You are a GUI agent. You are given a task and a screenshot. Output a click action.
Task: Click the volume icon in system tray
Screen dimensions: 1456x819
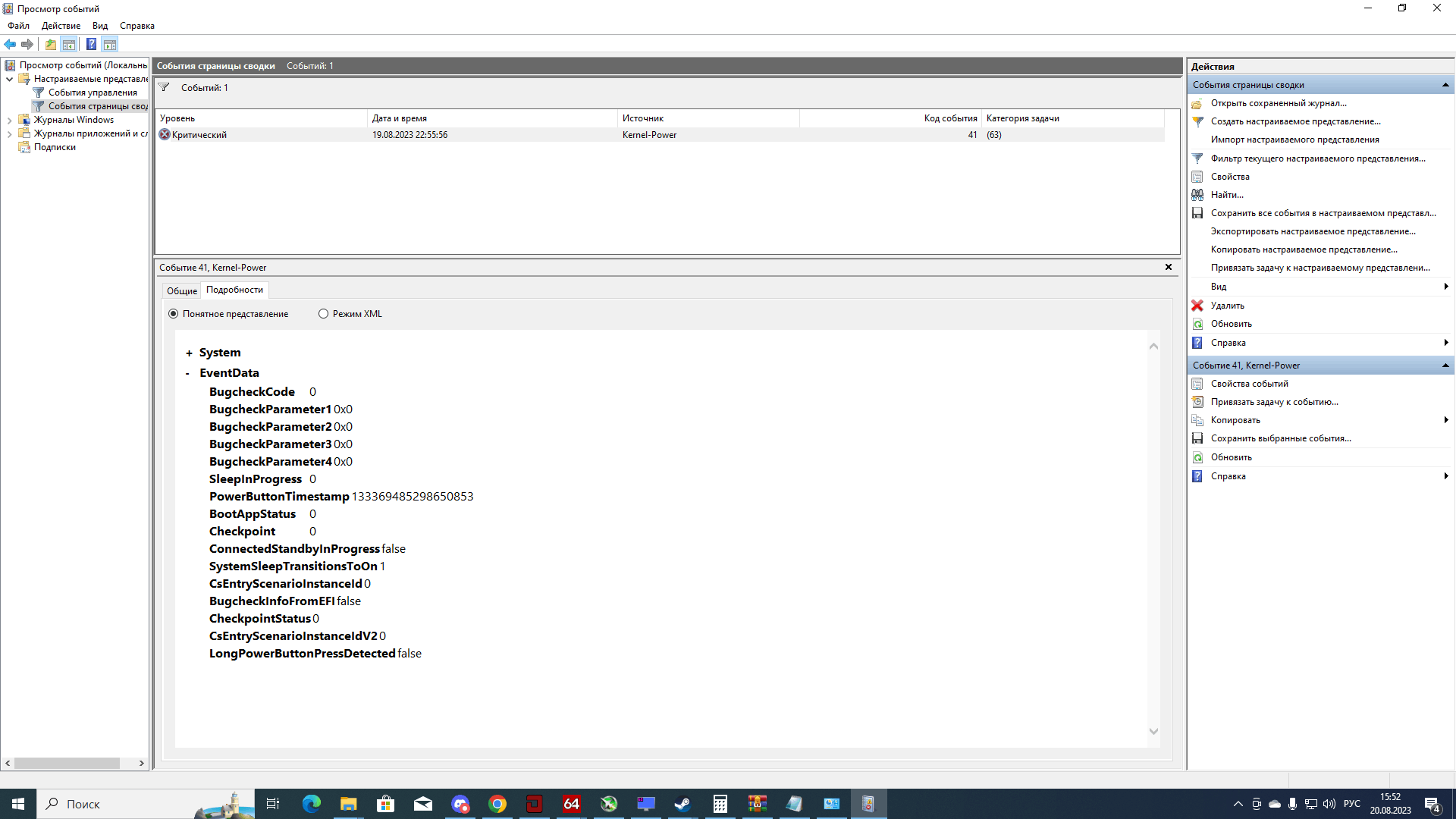[1329, 804]
